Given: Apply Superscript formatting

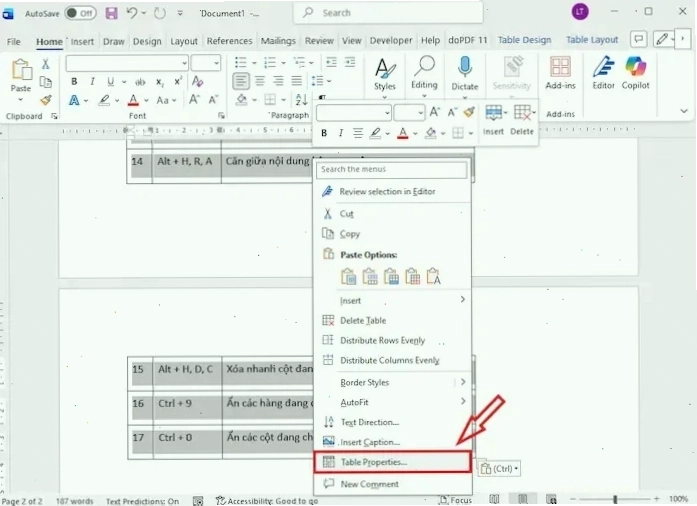Looking at the screenshot, I should (x=178, y=81).
